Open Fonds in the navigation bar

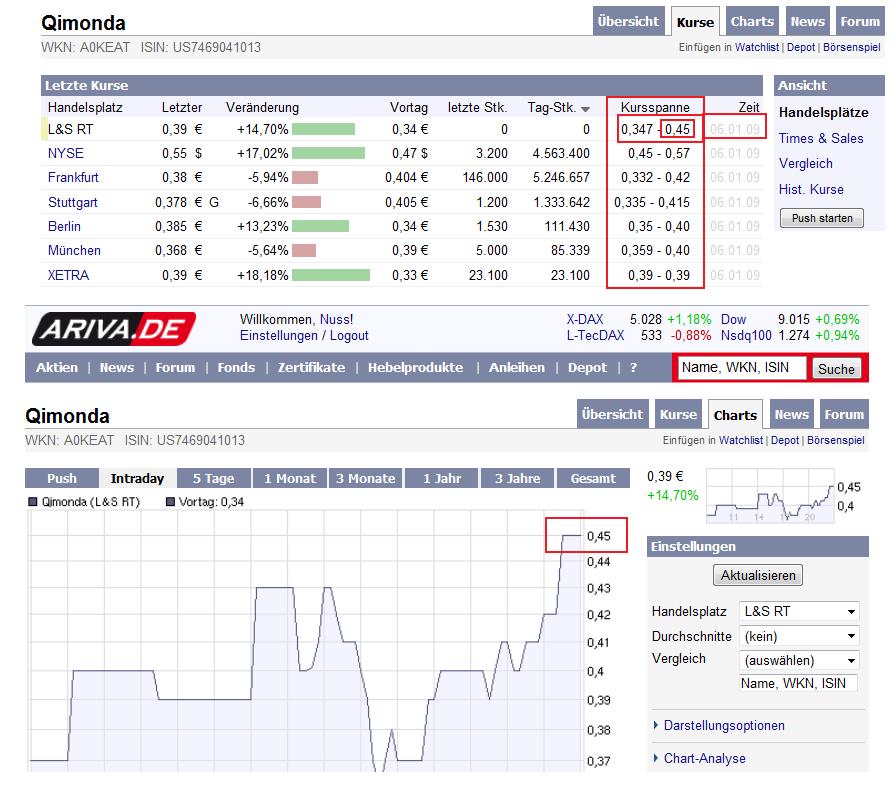(236, 368)
